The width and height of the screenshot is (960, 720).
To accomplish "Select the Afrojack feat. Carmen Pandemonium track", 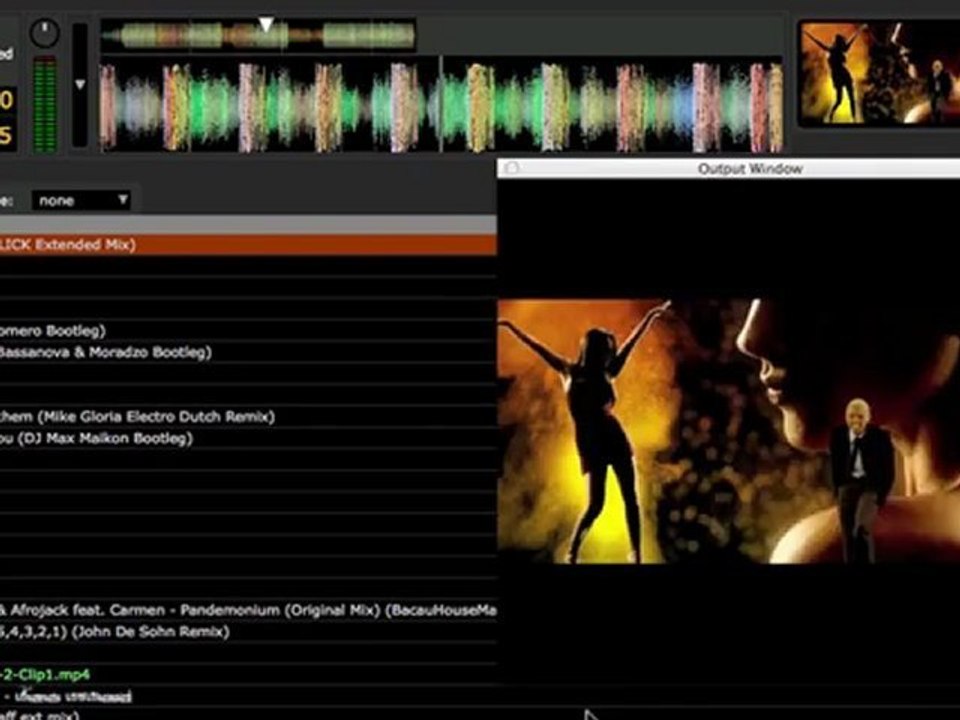I will [248, 610].
